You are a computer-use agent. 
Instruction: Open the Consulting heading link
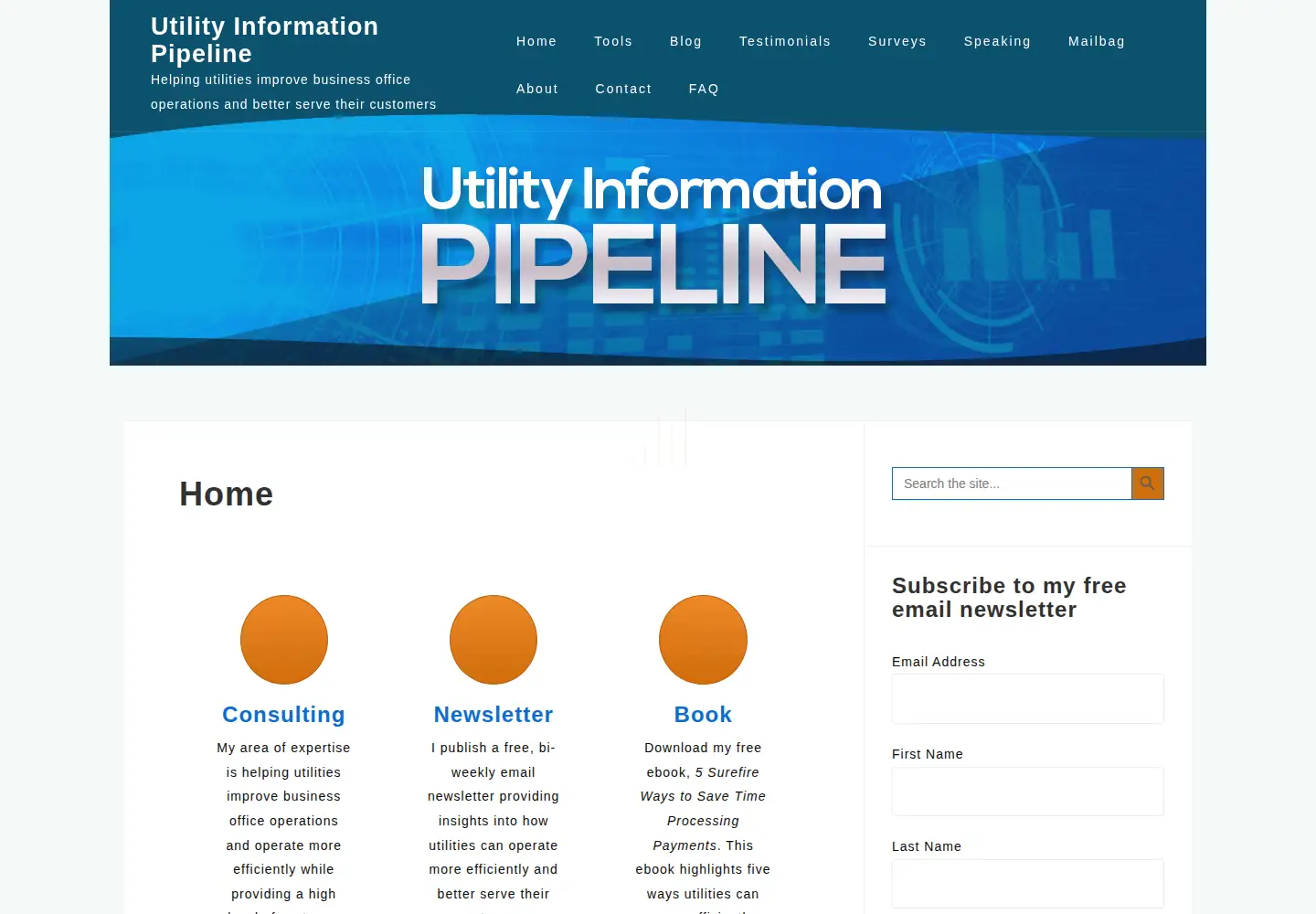click(x=283, y=715)
